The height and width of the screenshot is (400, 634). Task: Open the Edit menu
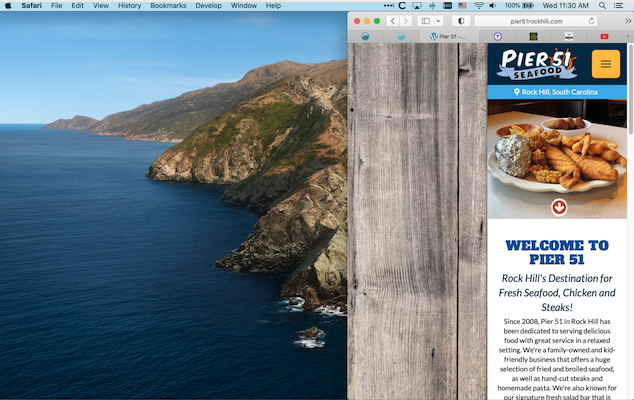pyautogui.click(x=77, y=6)
